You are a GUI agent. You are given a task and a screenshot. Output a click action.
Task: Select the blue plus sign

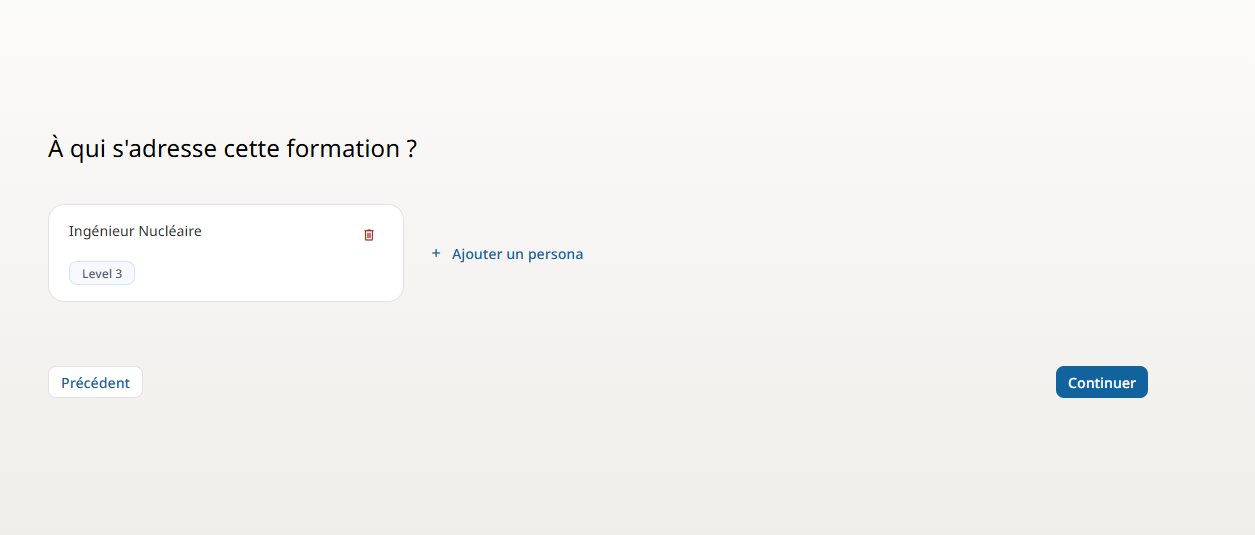pyautogui.click(x=436, y=254)
